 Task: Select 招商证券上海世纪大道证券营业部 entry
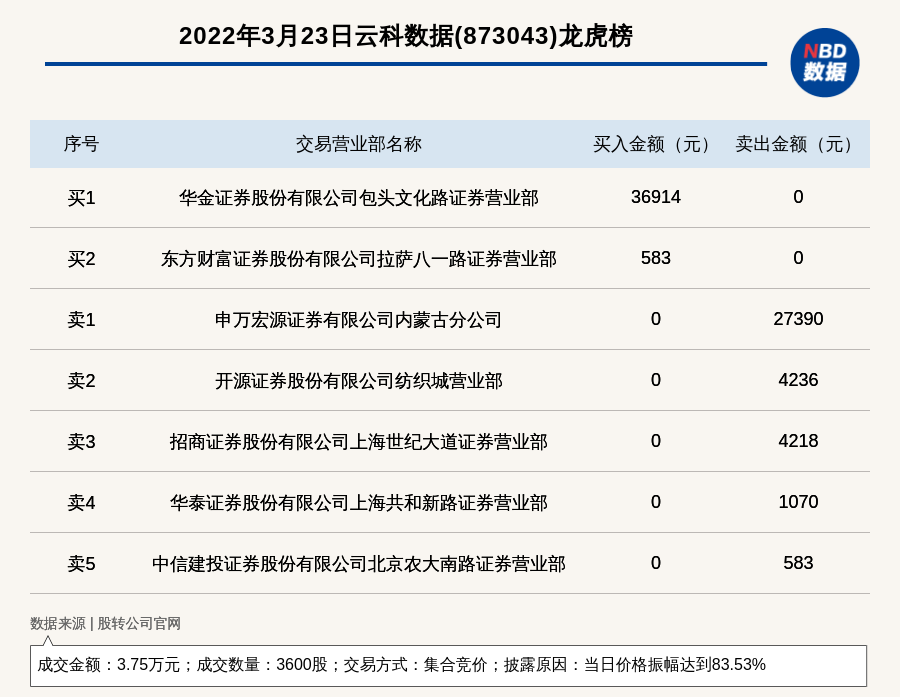358,442
